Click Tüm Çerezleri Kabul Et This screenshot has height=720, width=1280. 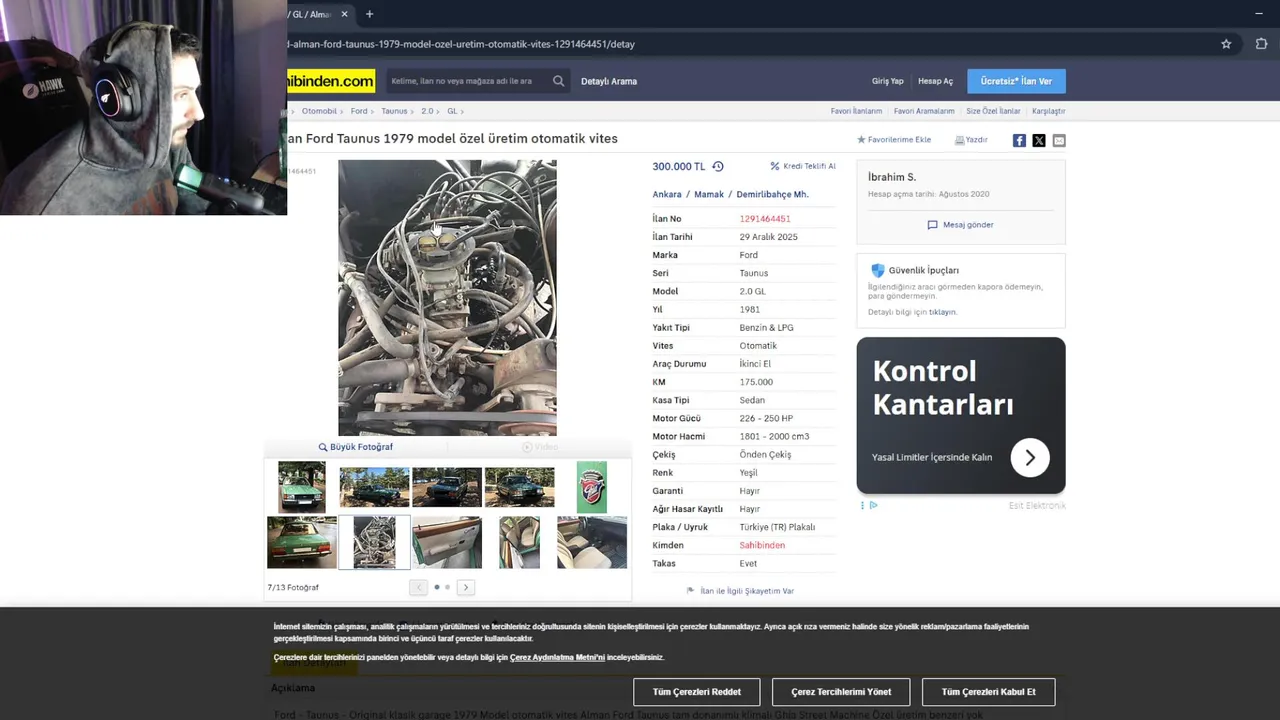click(988, 692)
